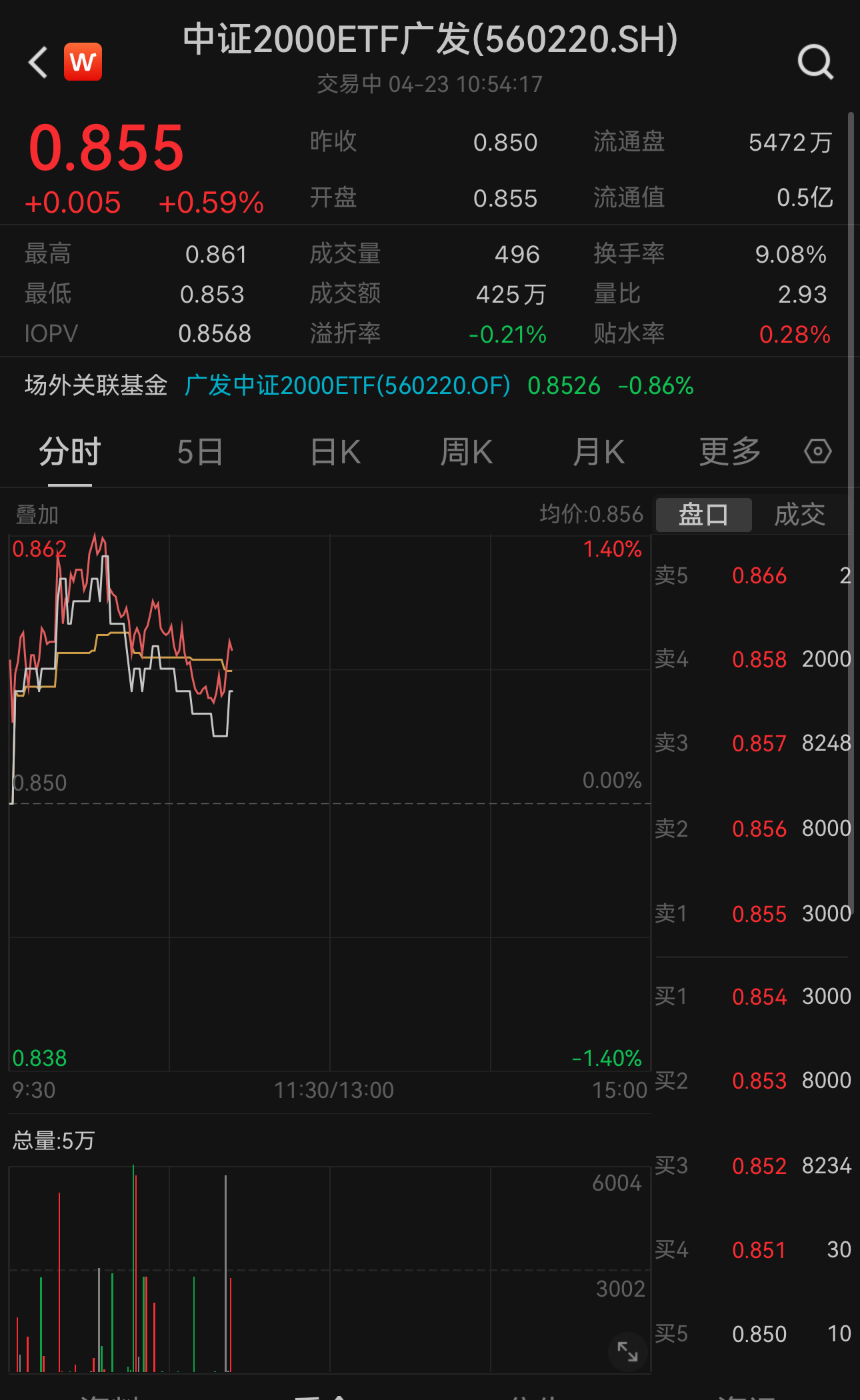Tap 流通值 value 0.5亿

pos(805,197)
